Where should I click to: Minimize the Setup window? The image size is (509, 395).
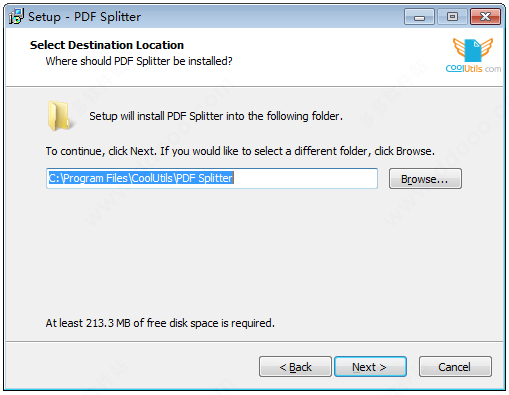coord(419,17)
